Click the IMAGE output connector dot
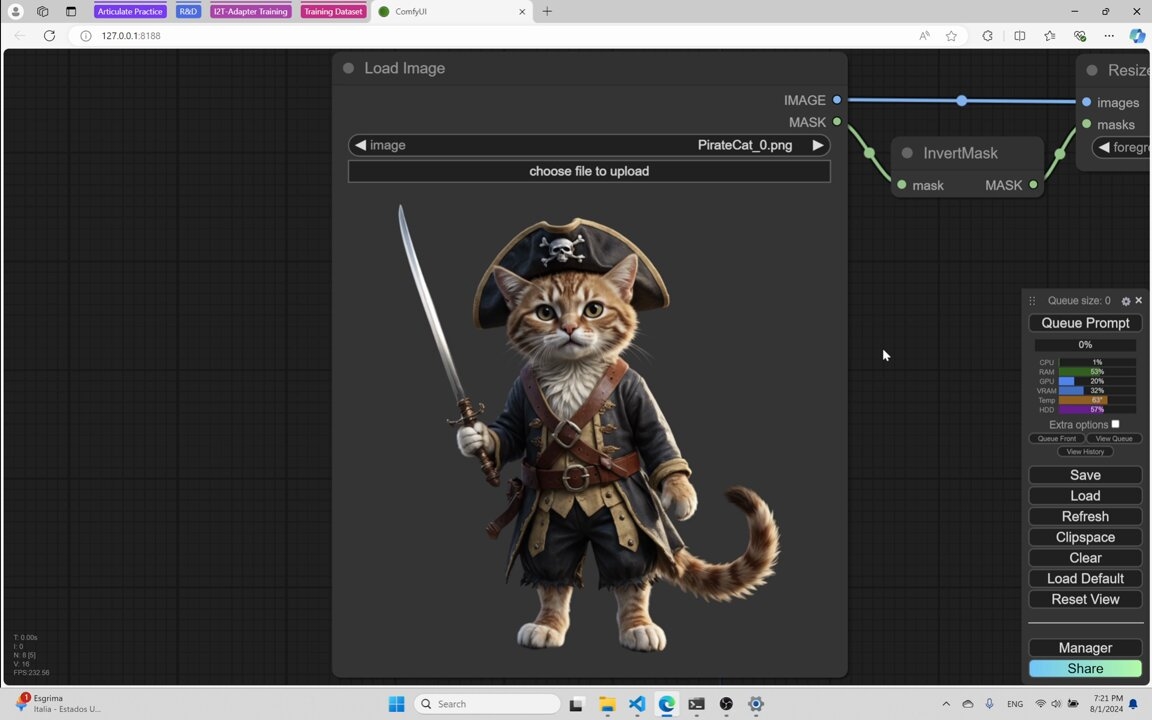Viewport: 1152px width, 720px height. click(837, 100)
